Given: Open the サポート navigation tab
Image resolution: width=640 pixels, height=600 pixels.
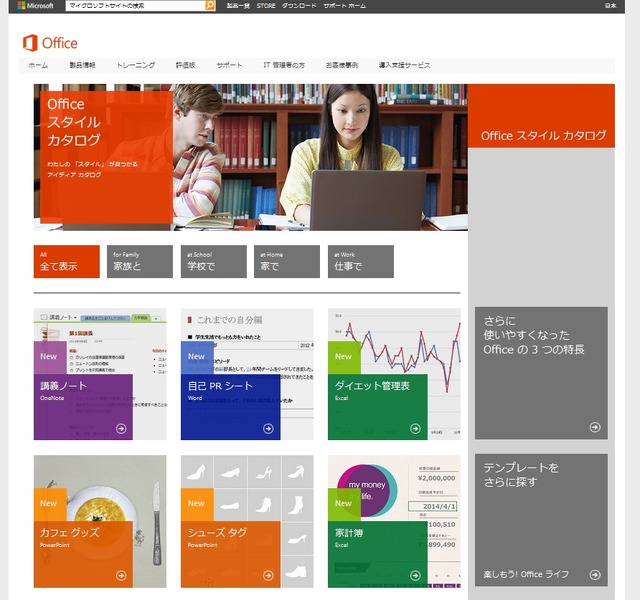Looking at the screenshot, I should (229, 65).
